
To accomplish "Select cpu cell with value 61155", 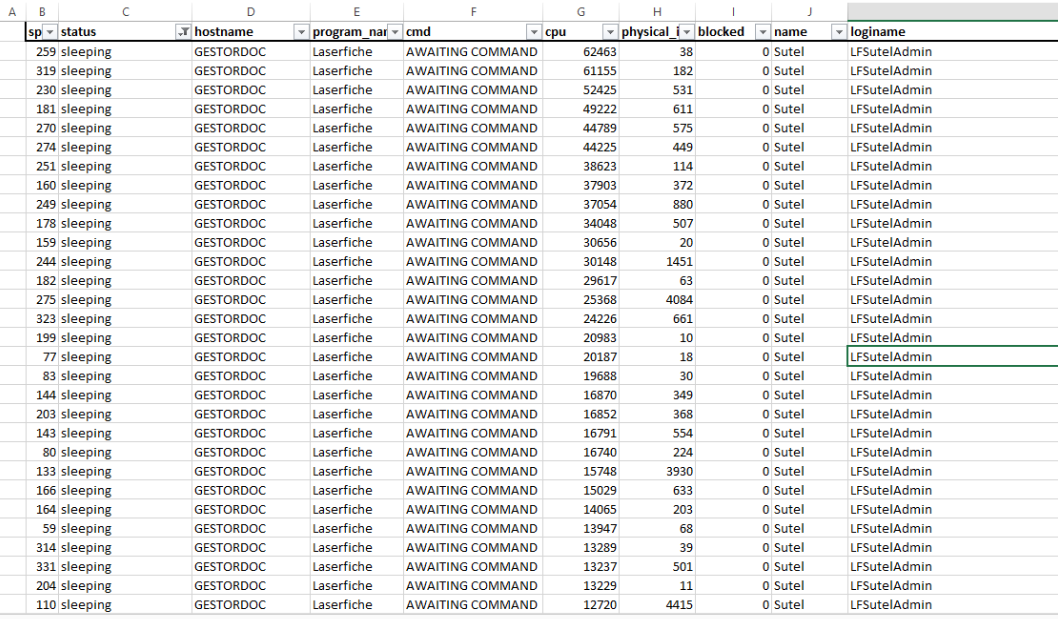I will (x=581, y=71).
